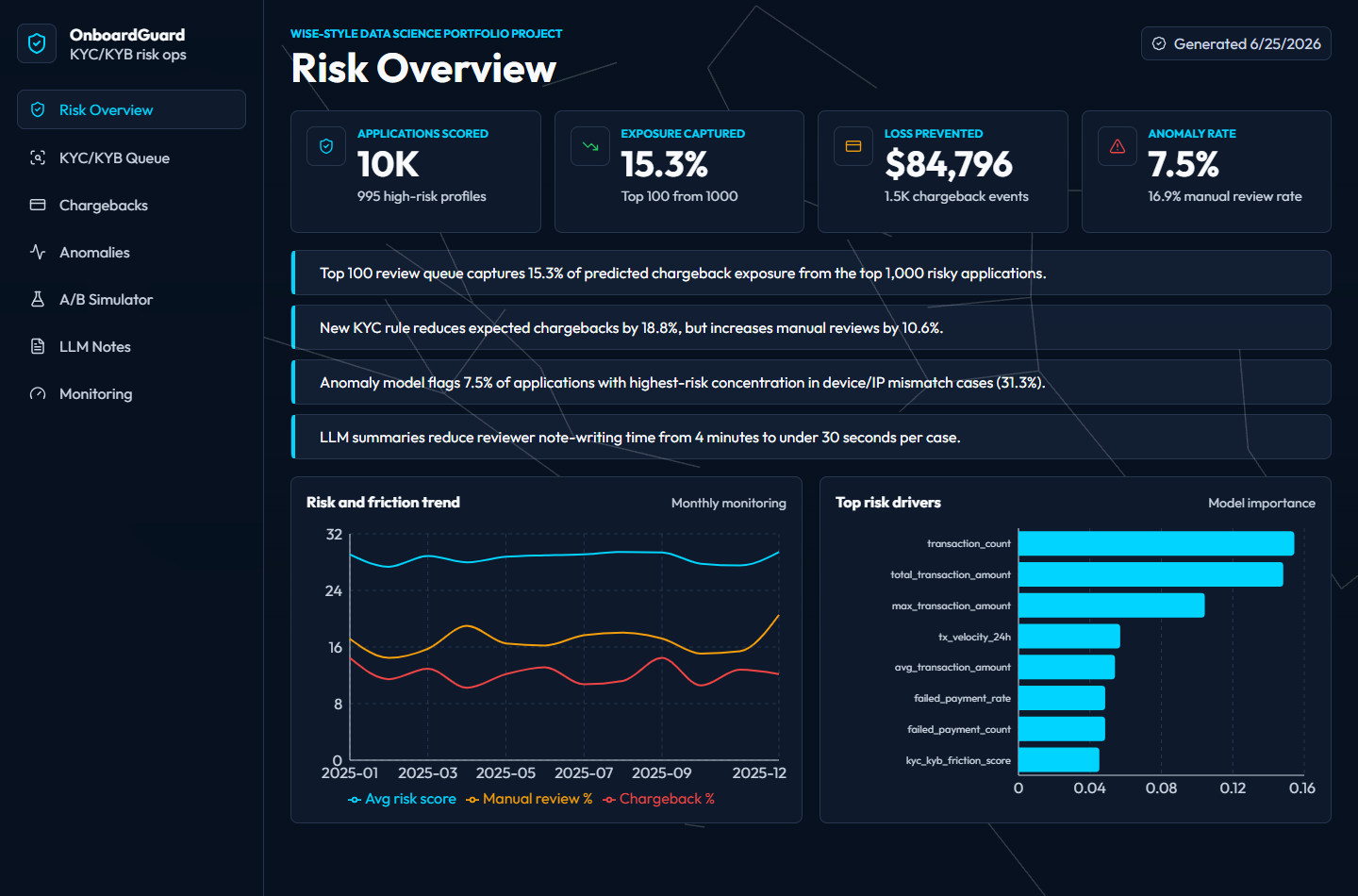Click the Risk Overview shield icon in sidebar
The width and height of the screenshot is (1358, 896).
pos(38,109)
